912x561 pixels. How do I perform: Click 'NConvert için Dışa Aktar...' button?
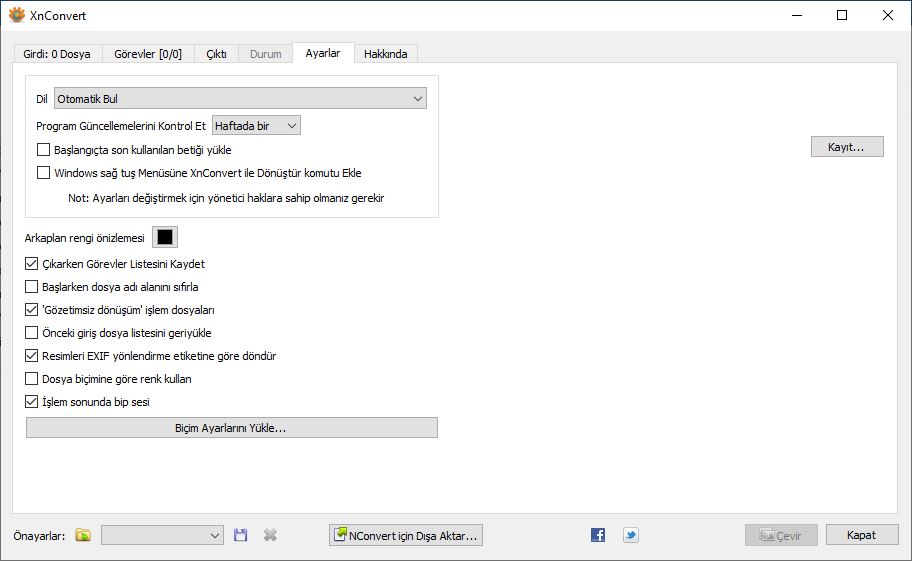point(405,535)
